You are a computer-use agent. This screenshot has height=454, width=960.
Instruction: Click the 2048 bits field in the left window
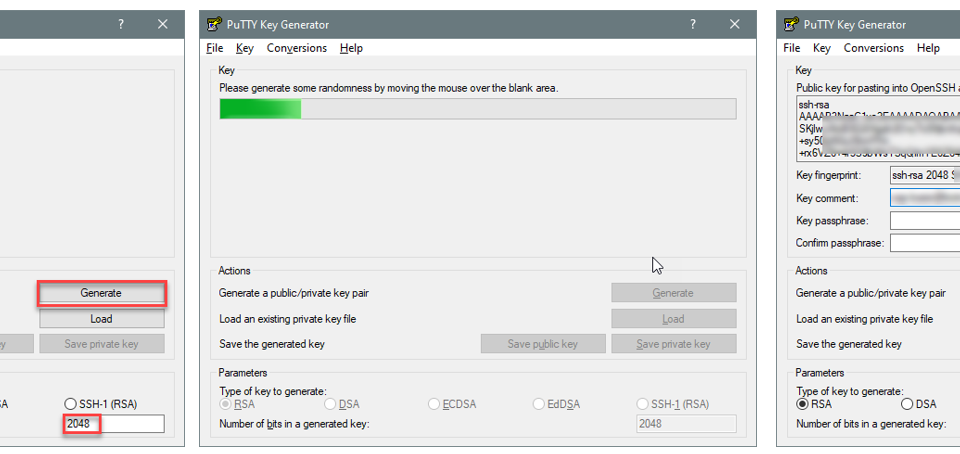tap(114, 423)
